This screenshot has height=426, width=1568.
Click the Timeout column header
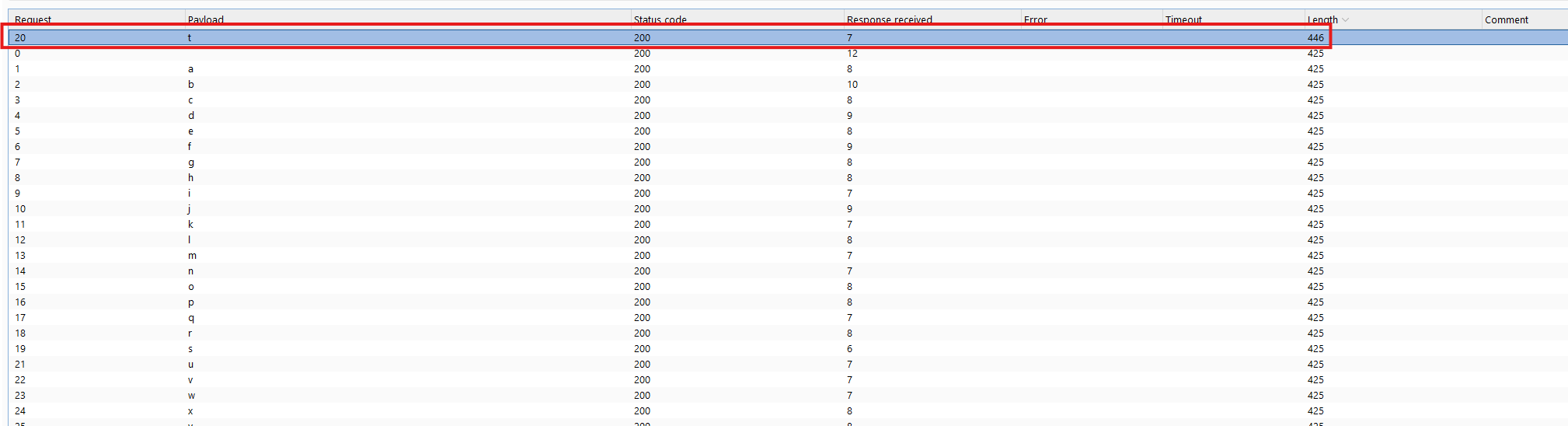1183,19
